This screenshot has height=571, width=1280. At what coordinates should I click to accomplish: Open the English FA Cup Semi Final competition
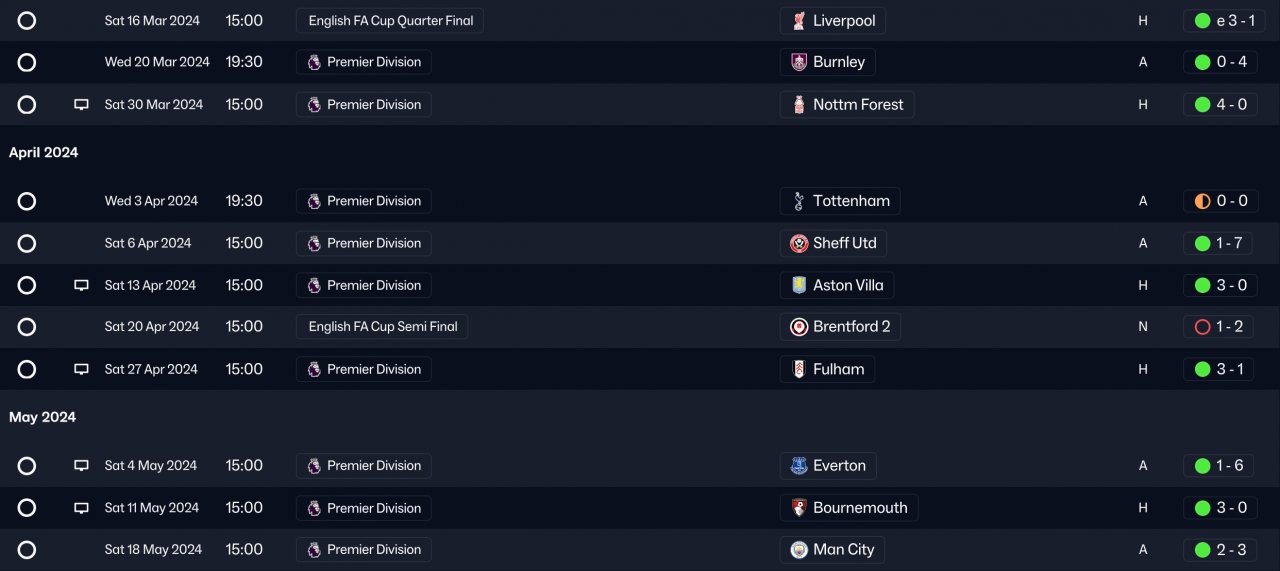[382, 327]
